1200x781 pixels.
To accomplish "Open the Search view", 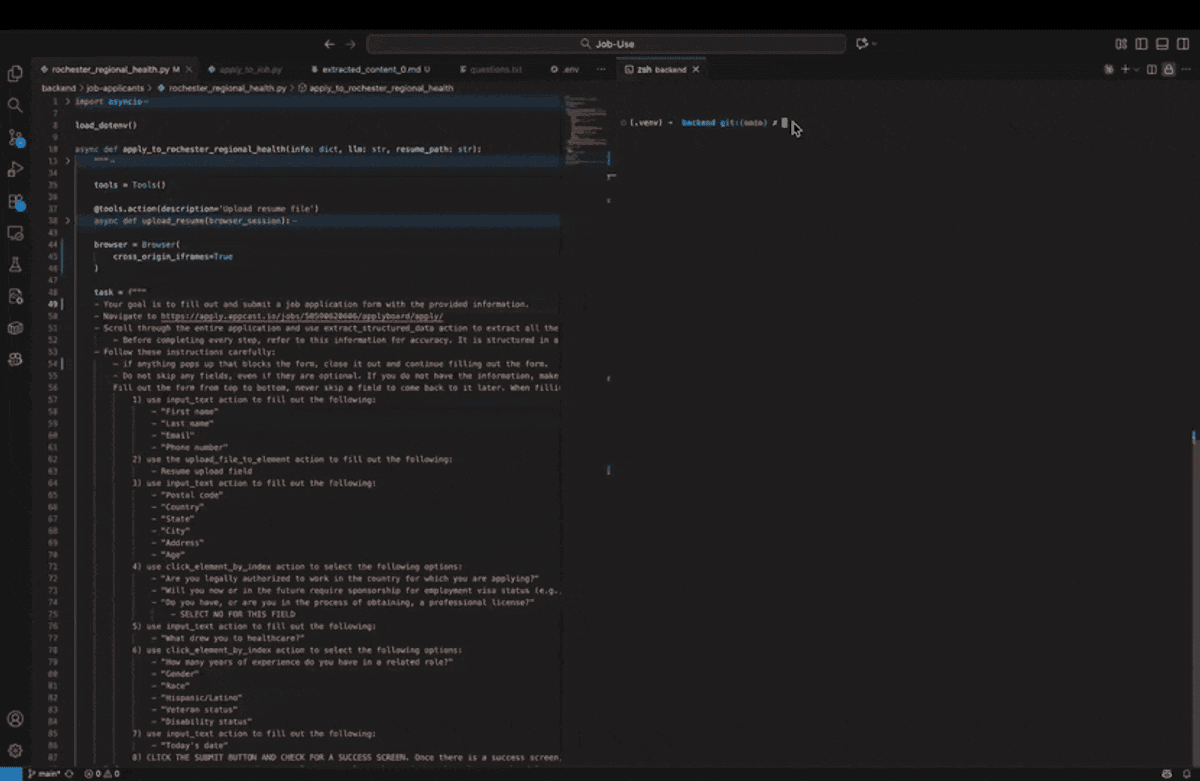I will (15, 105).
